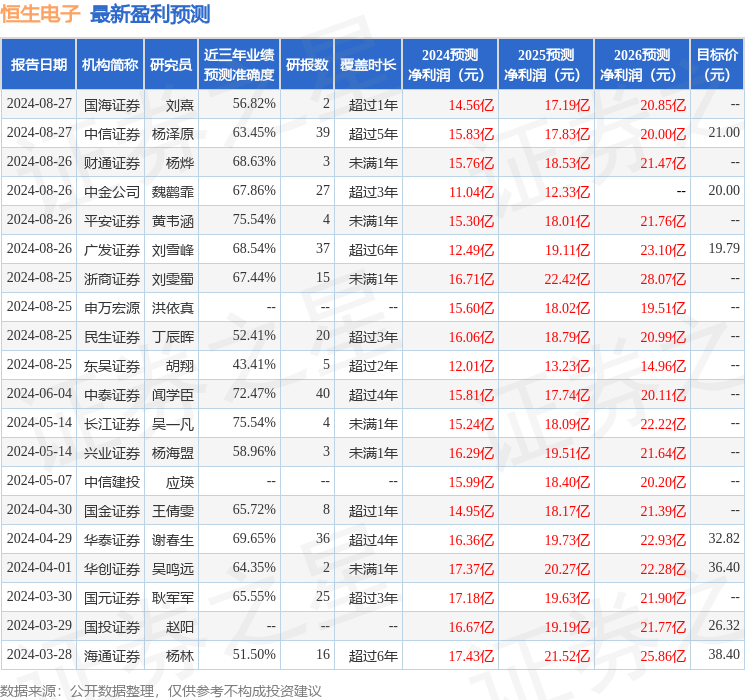Click researcher name 耿军军
Viewport: 745px width, 700px height.
[x=173, y=598]
